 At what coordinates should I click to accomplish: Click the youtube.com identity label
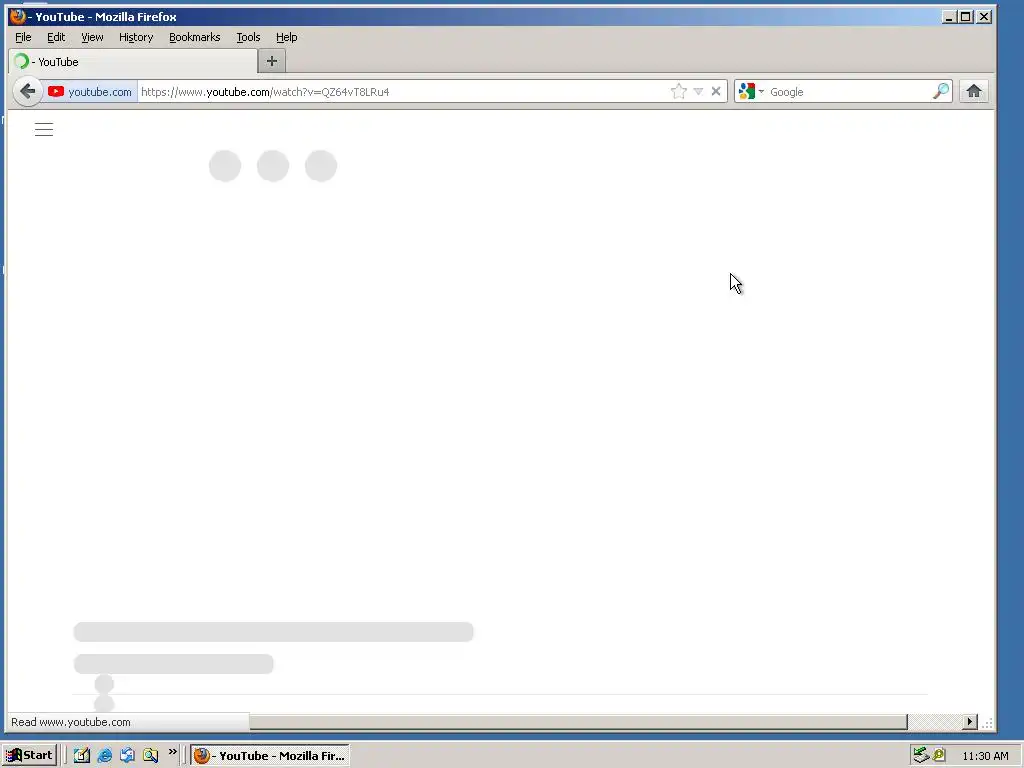point(100,91)
